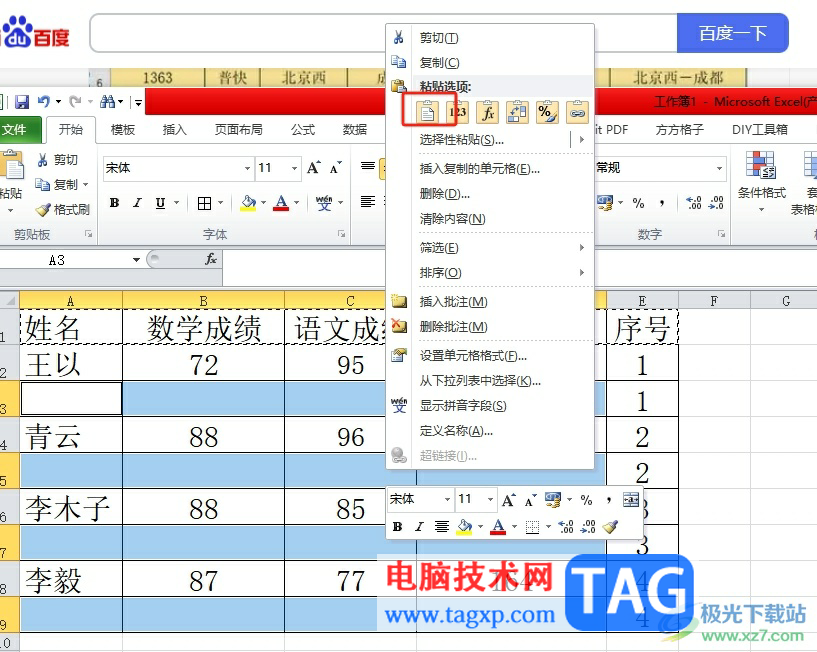The image size is (817, 652).
Task: Expand the 选择性粘贴 submenu arrow
Action: (x=582, y=140)
